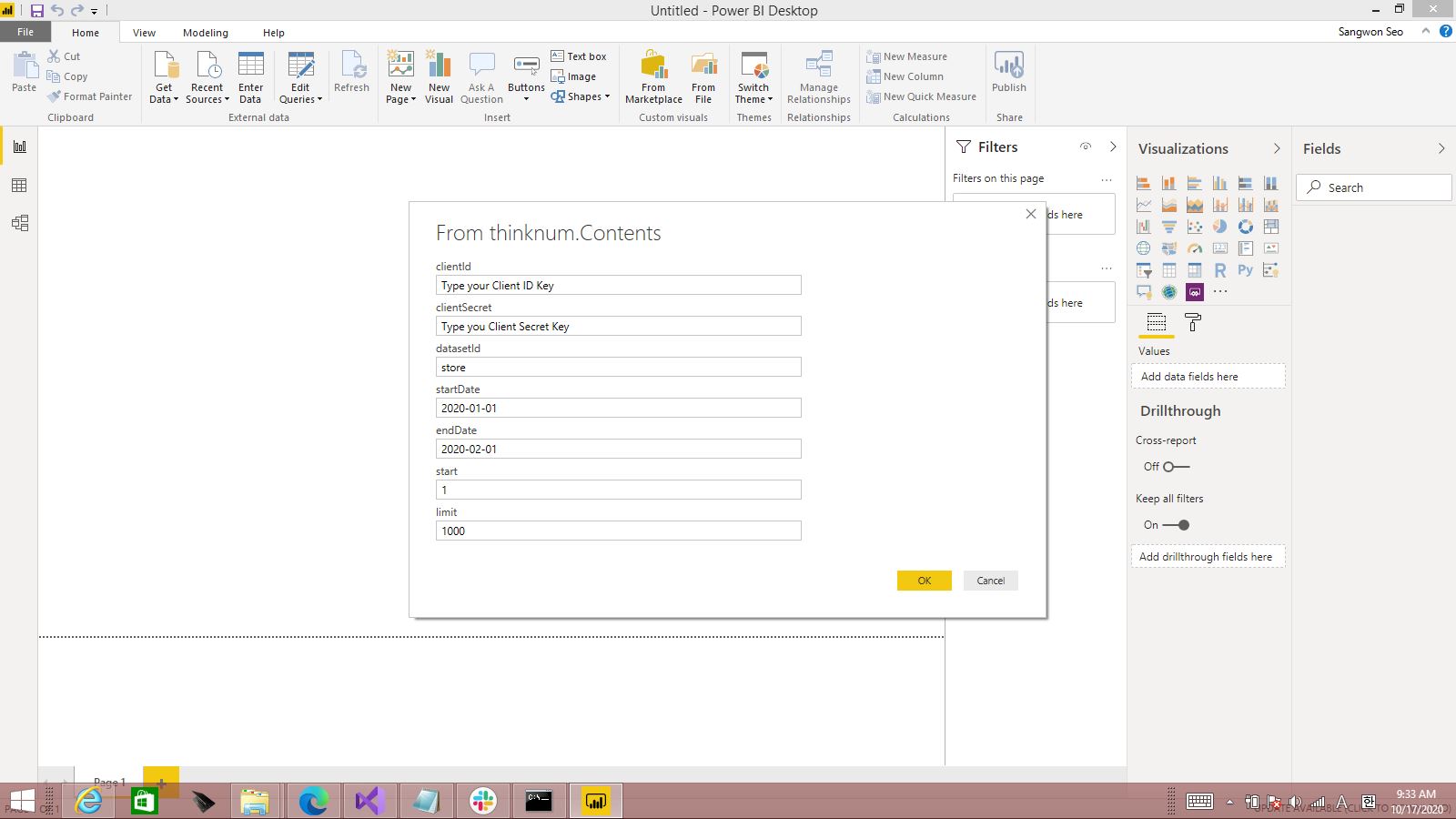
Task: Choose the Gauge visualization
Action: point(1195,248)
